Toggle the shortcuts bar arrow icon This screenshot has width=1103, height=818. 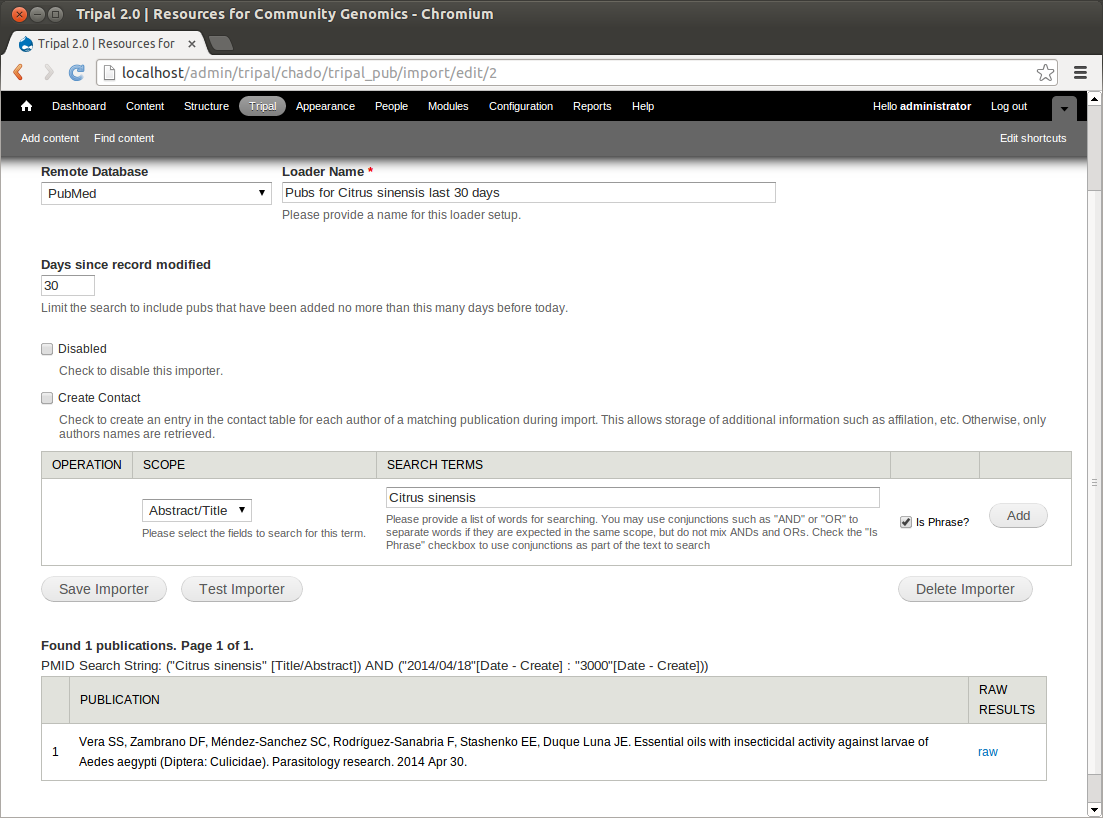point(1064,108)
